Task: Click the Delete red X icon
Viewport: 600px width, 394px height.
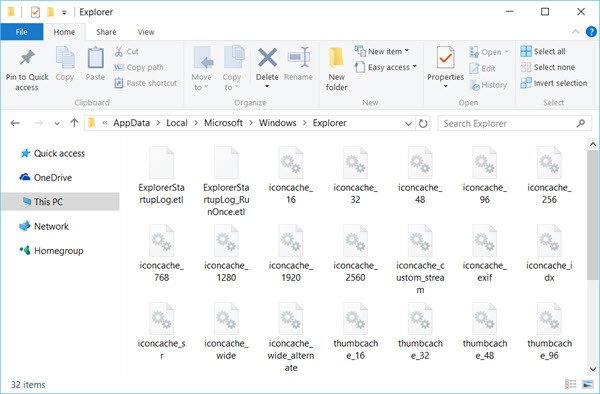Action: (267, 58)
